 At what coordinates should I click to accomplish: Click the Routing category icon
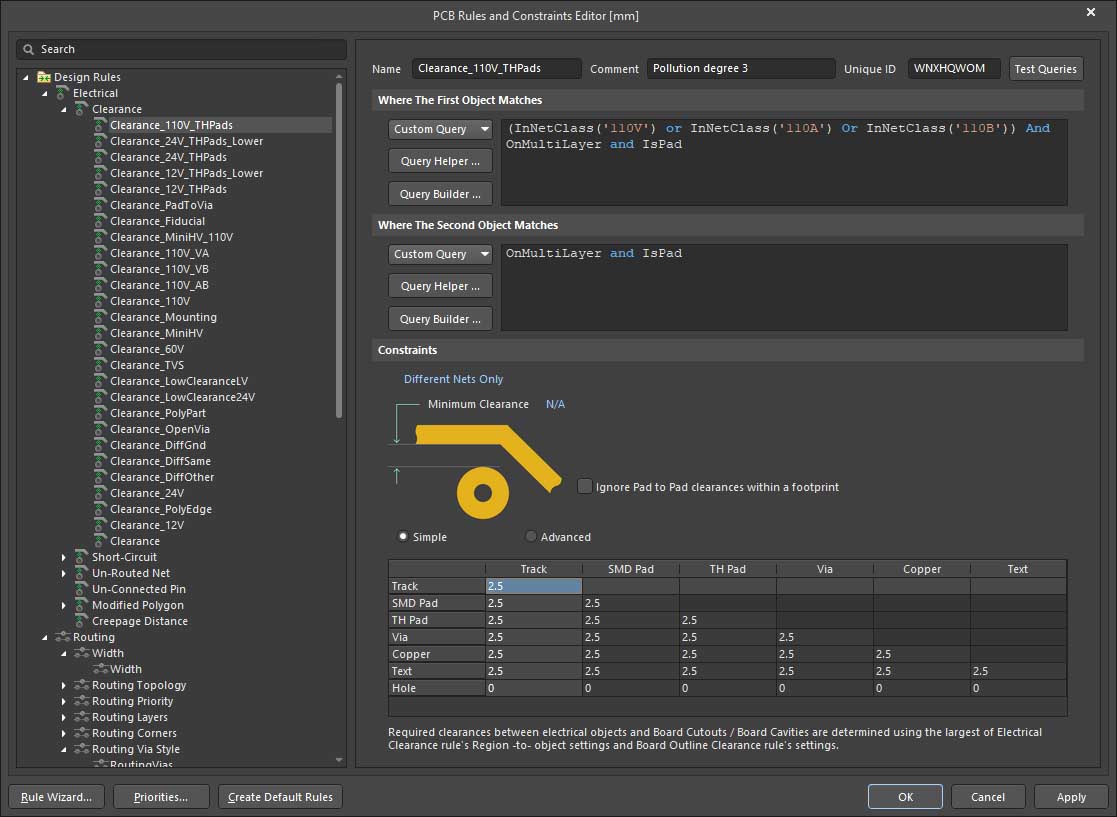click(63, 637)
